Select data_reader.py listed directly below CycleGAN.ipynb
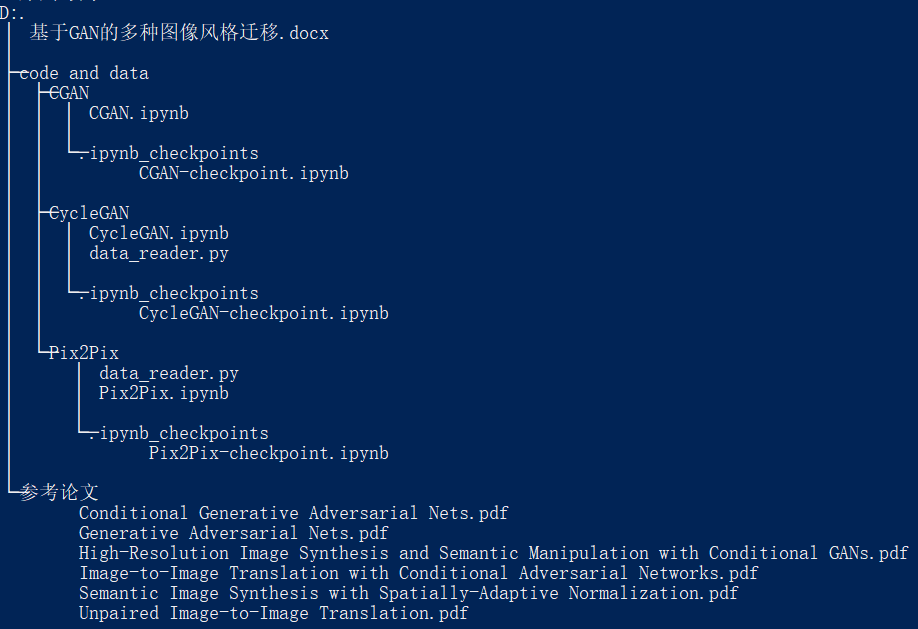The height and width of the screenshot is (629, 918). coord(158,253)
